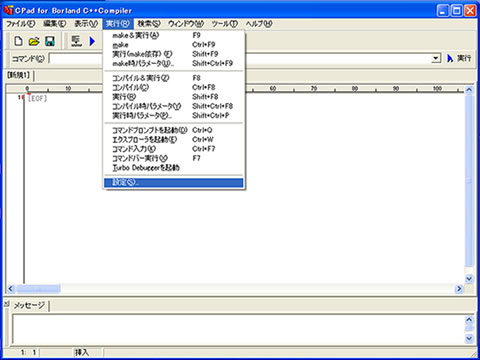Choose the highlighted 設定 menu entry
The height and width of the screenshot is (360, 480).
pyautogui.click(x=173, y=182)
